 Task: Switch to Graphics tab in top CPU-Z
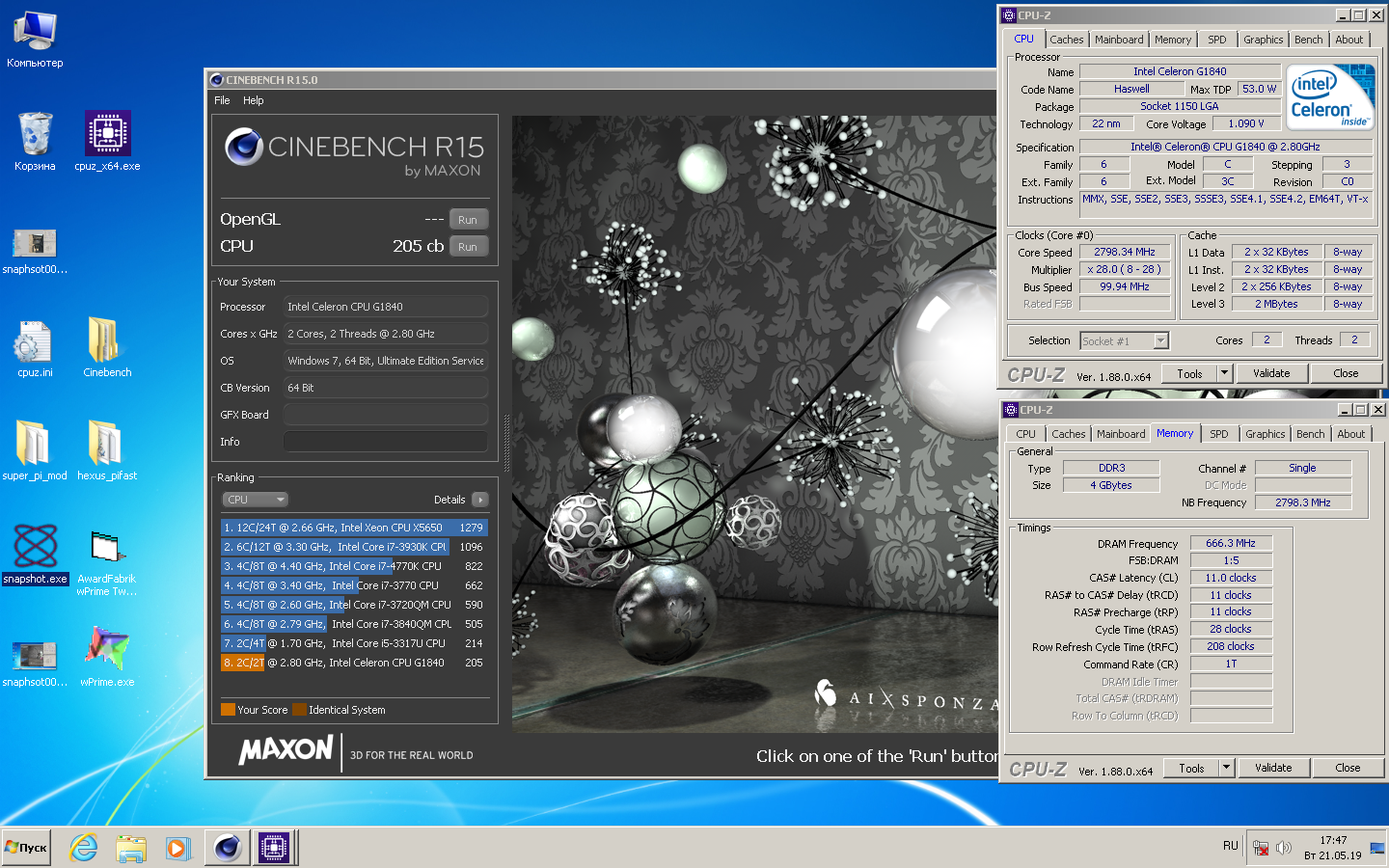click(1263, 40)
